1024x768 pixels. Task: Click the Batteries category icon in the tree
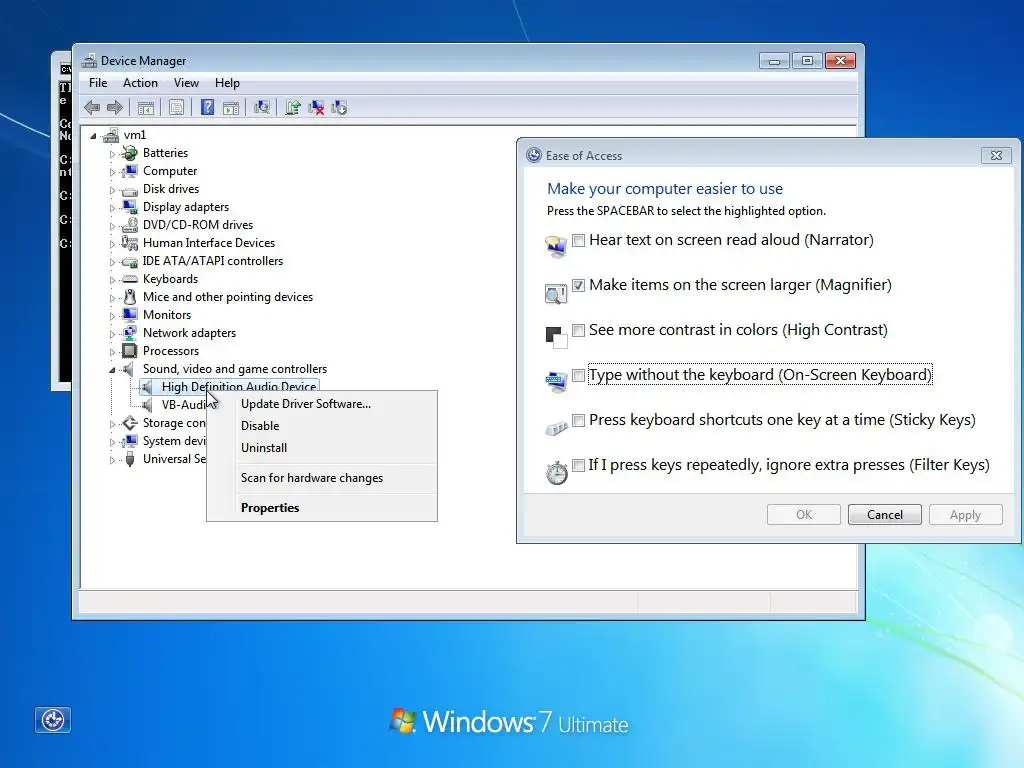click(x=130, y=153)
